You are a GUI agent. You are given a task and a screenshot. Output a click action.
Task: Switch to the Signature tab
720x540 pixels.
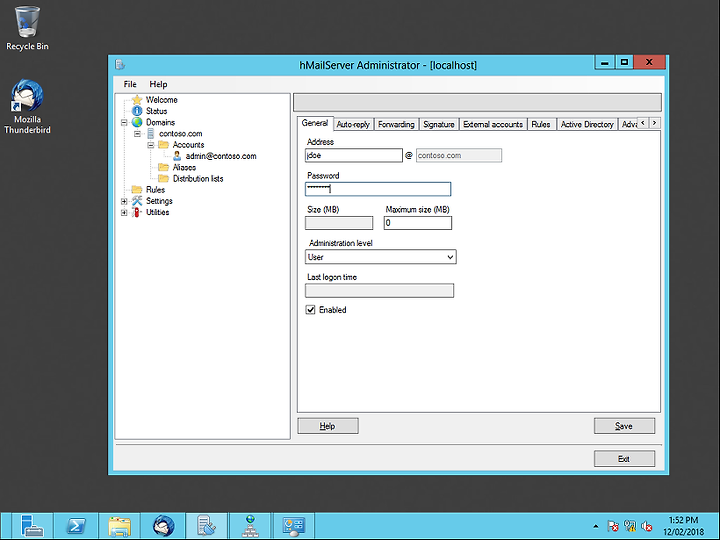pos(439,124)
